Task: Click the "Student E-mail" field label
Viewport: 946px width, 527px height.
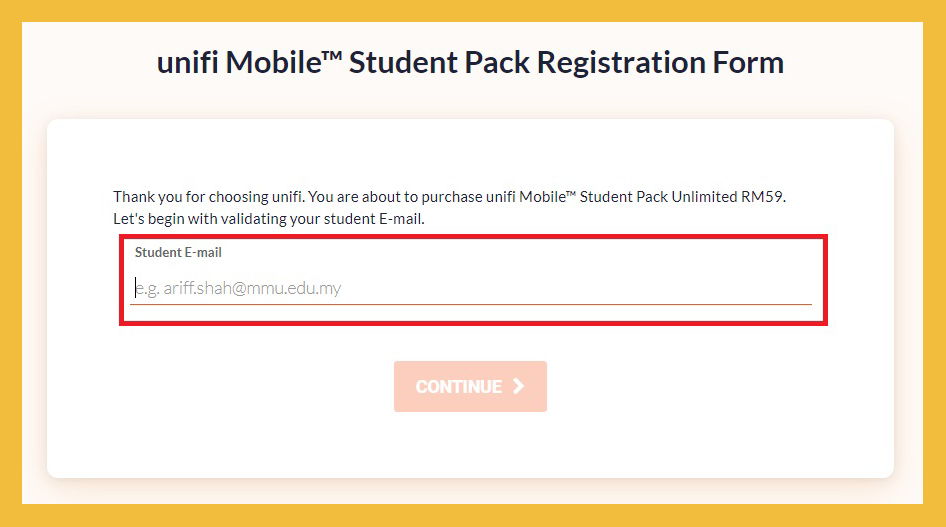Action: [x=178, y=253]
